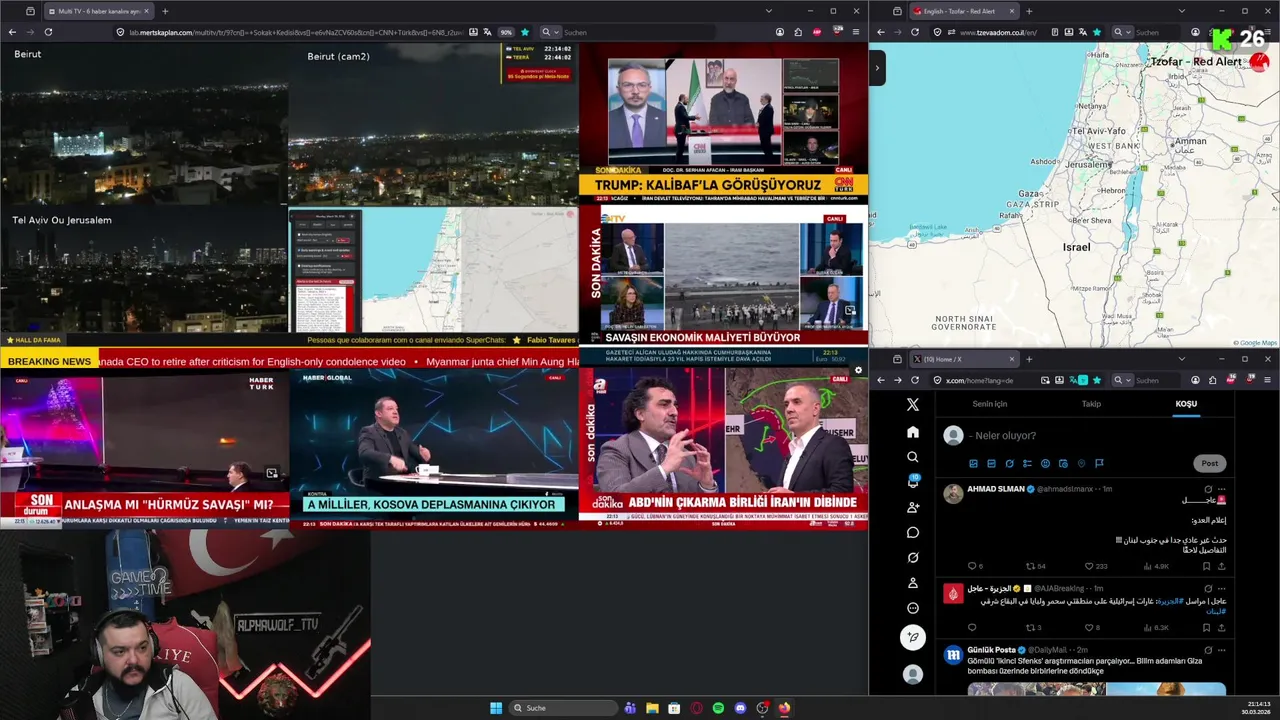Viewport: 1280px width, 720px height.
Task: Toggle bookmark star in X window address bar
Action: (1097, 380)
